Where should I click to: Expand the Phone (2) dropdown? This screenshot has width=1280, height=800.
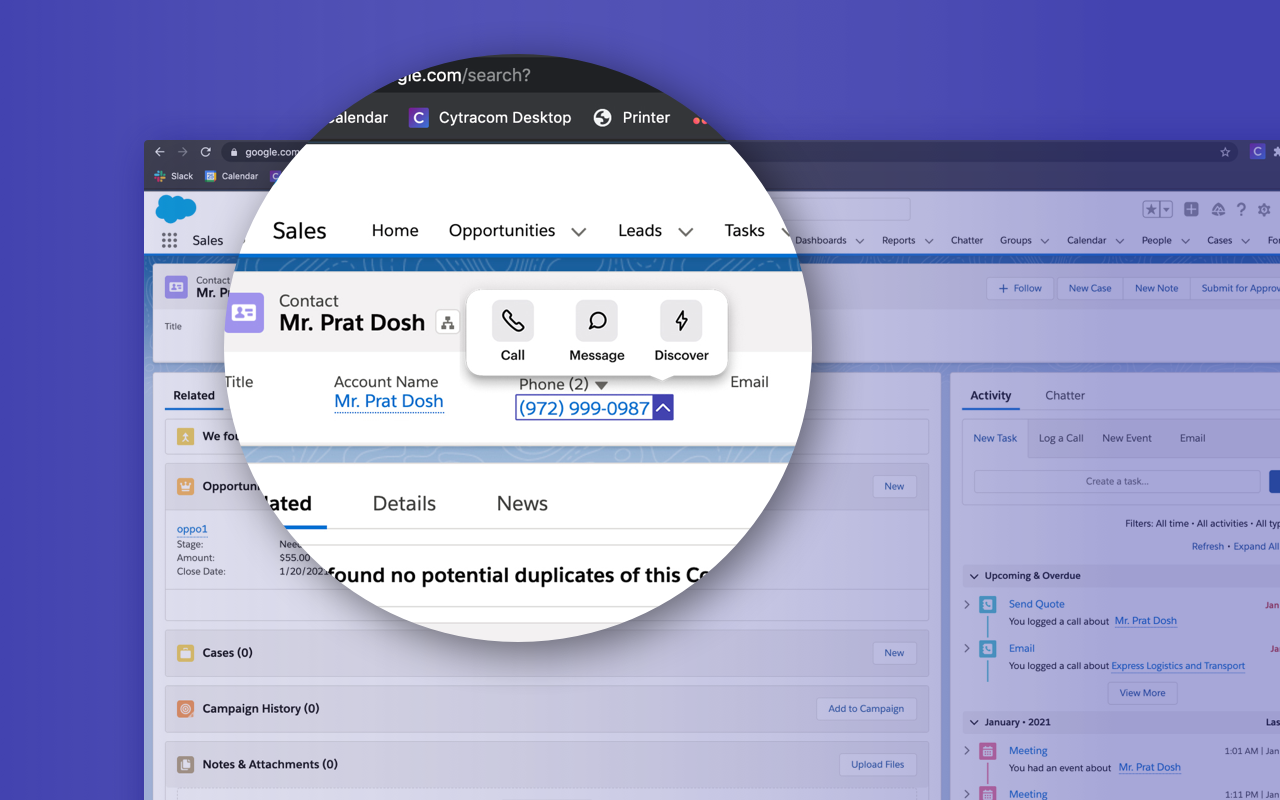click(600, 384)
